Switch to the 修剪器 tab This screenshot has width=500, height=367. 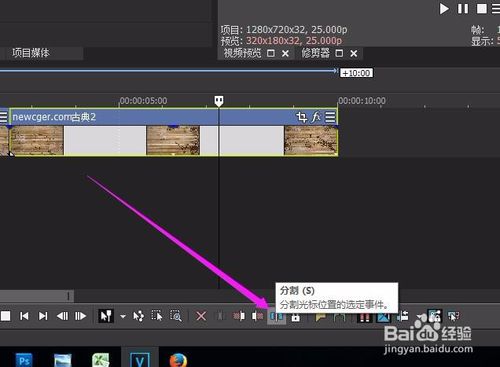tap(315, 53)
